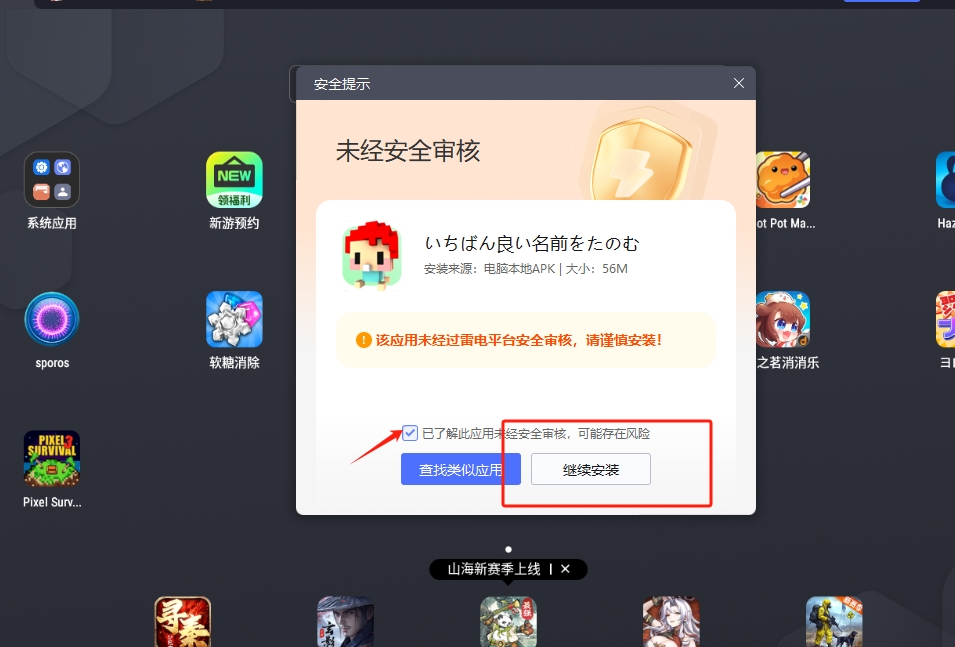The height and width of the screenshot is (647, 955).
Task: Open the sporos app
Action: click(52, 320)
